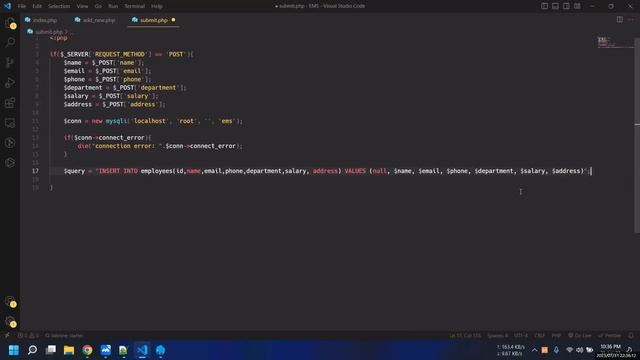Viewport: 640px width, 360px height.
Task: Switch to the index.php tab
Action: point(41,20)
